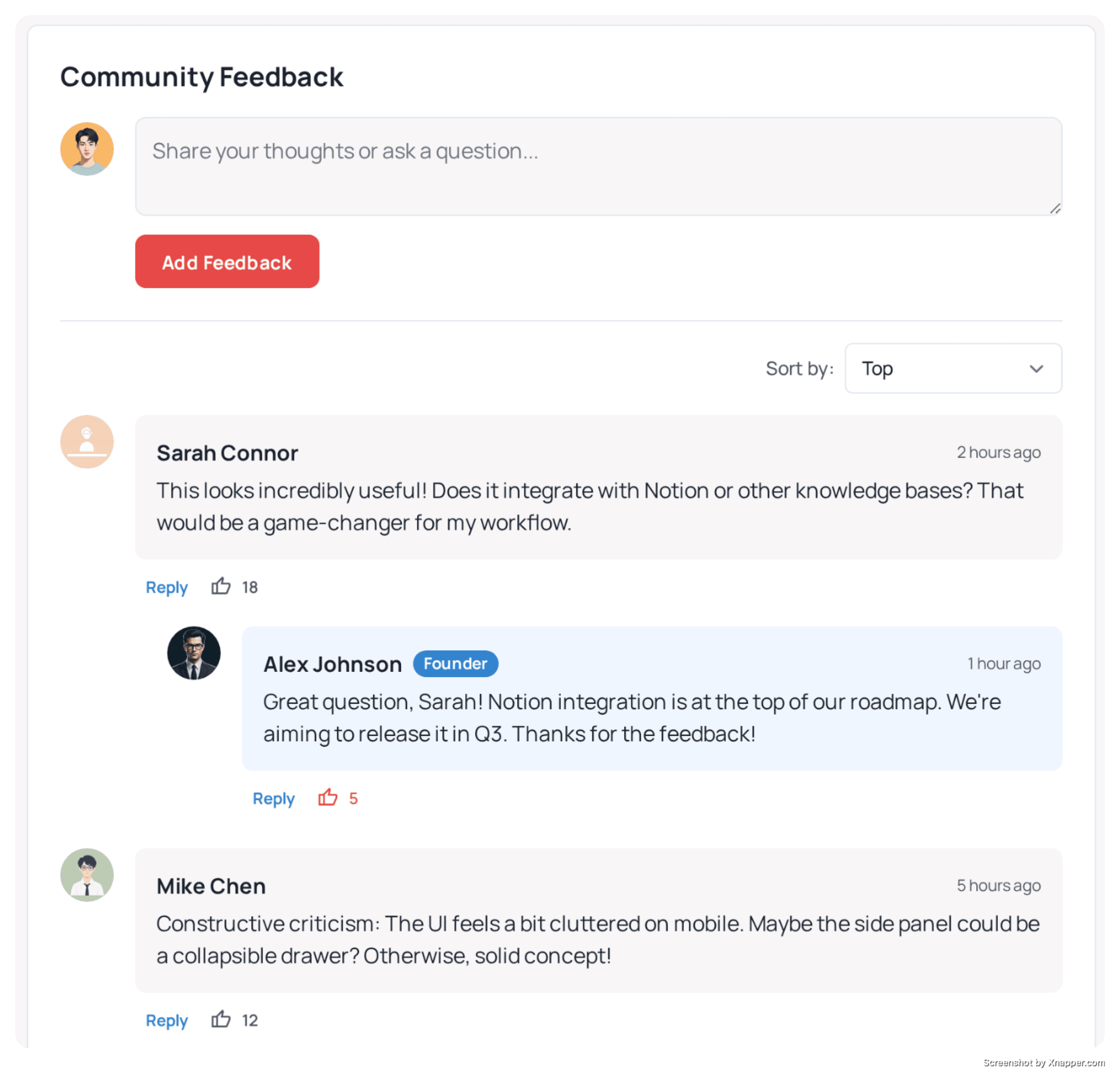
Task: Open Sarah Connor's avatar
Action: (87, 441)
